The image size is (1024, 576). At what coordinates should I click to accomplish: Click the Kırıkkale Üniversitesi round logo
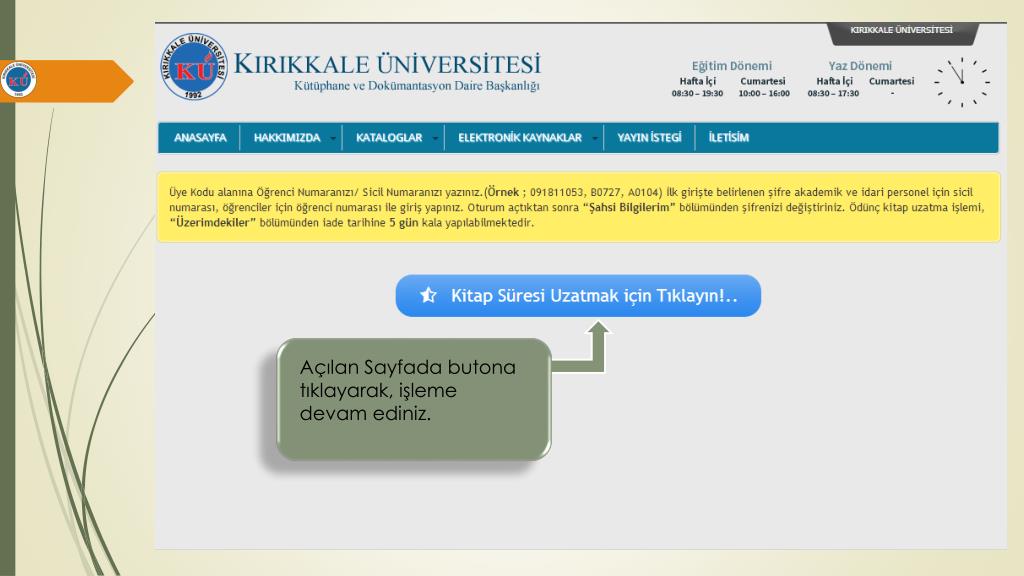[x=194, y=67]
